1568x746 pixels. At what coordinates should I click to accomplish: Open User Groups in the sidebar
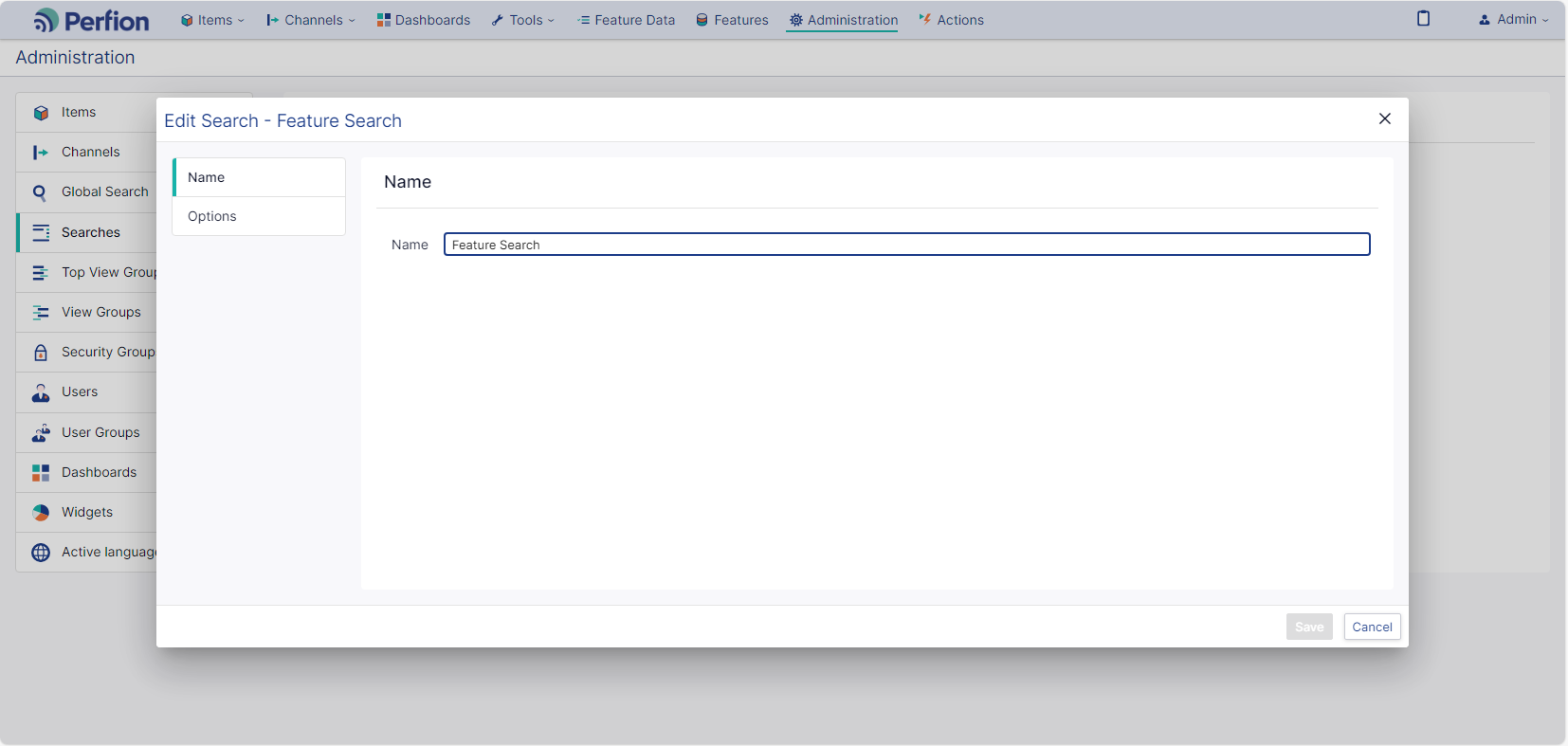[x=100, y=432]
